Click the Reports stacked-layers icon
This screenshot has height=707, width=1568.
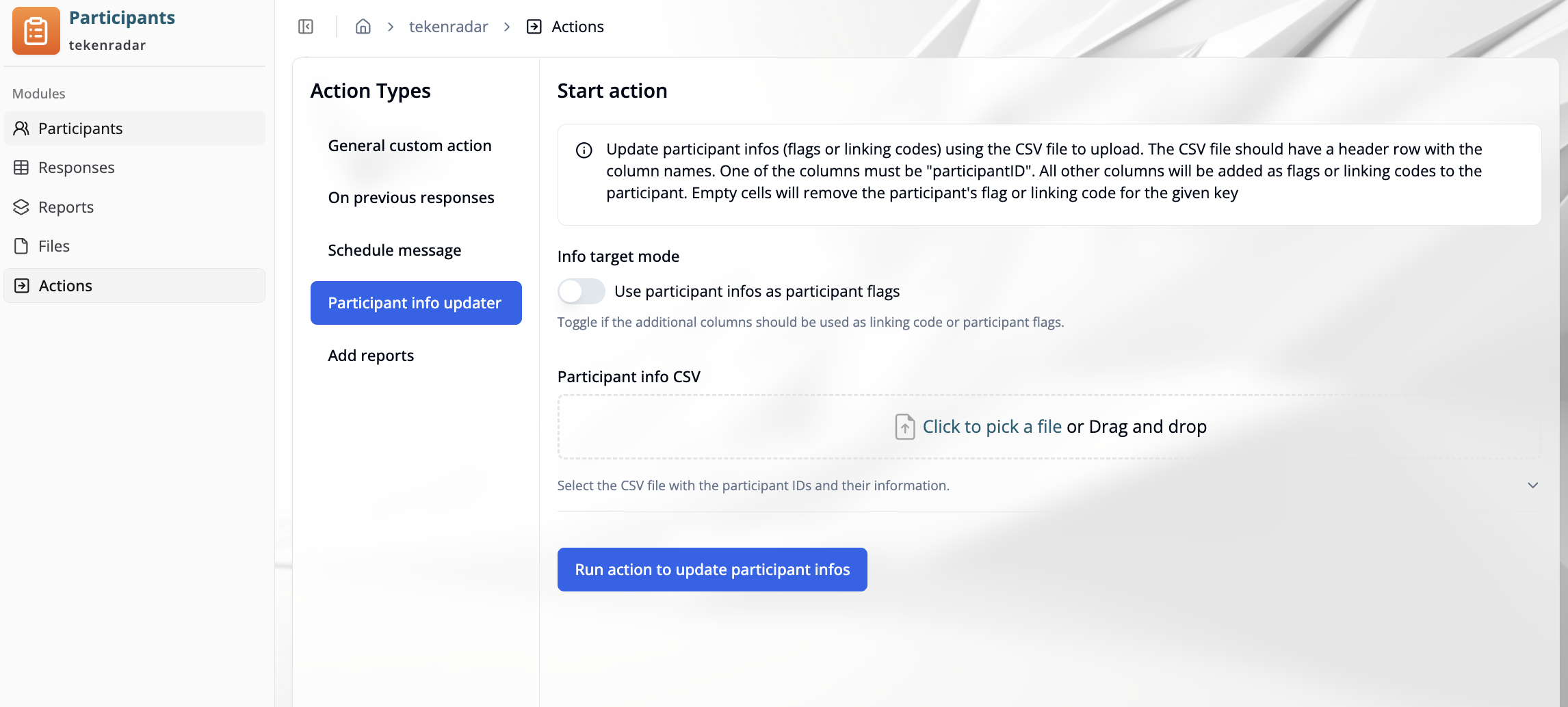pos(21,206)
